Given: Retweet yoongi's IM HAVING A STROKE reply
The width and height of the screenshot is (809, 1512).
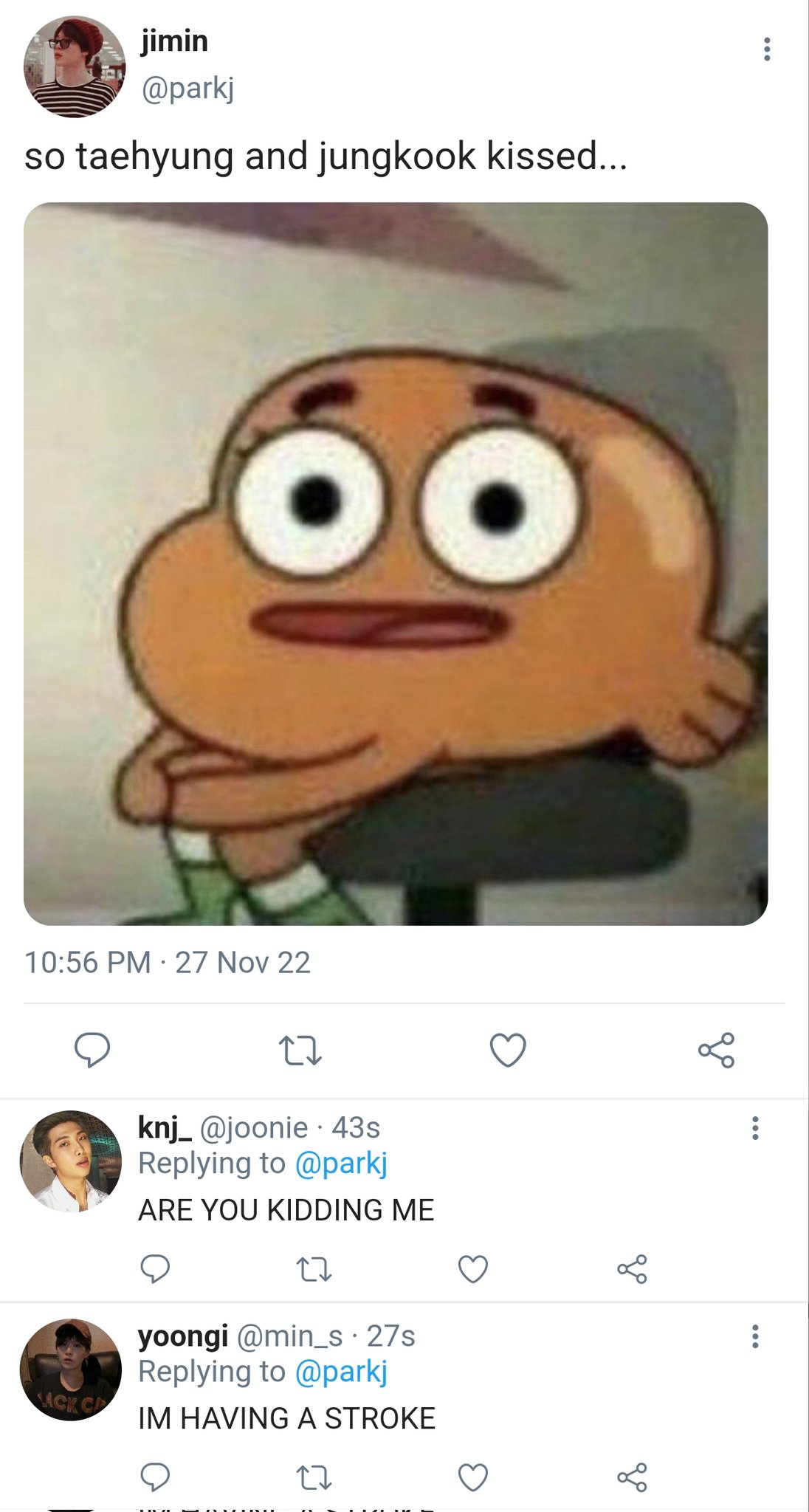Looking at the screenshot, I should pyautogui.click(x=314, y=1477).
